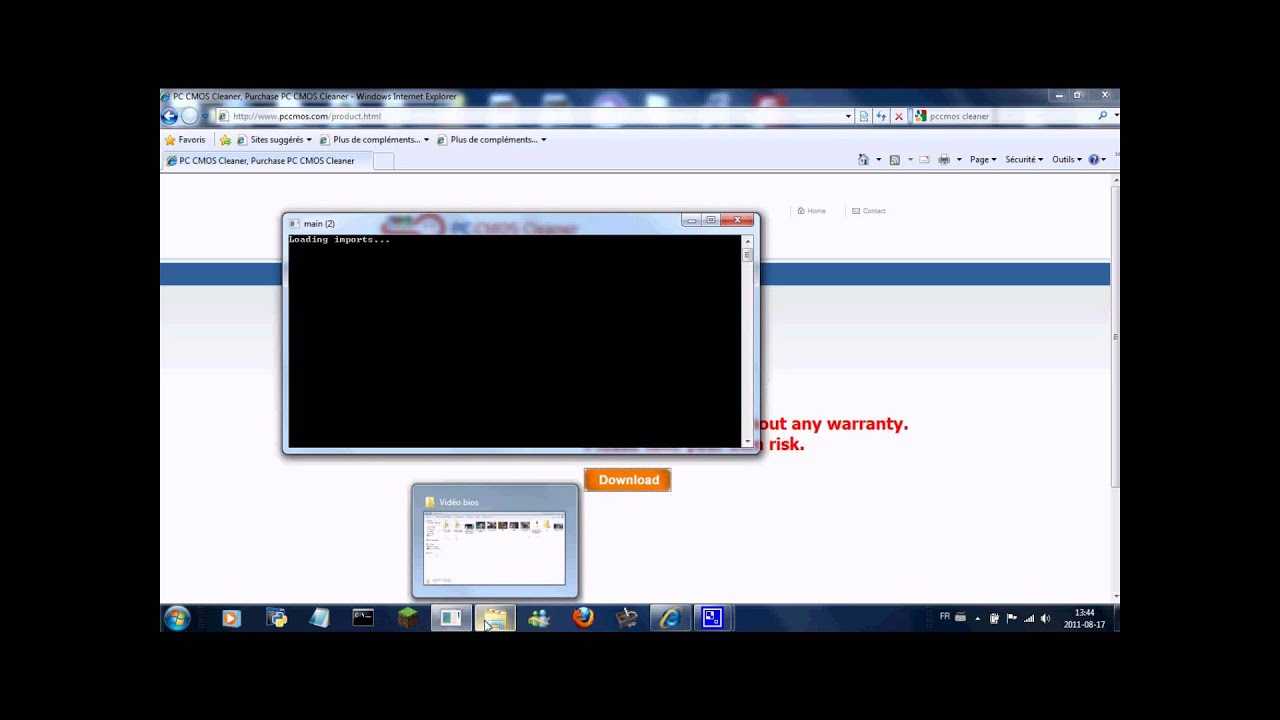
Task: Open Internet Explorer taskbar icon
Action: pyautogui.click(x=670, y=619)
